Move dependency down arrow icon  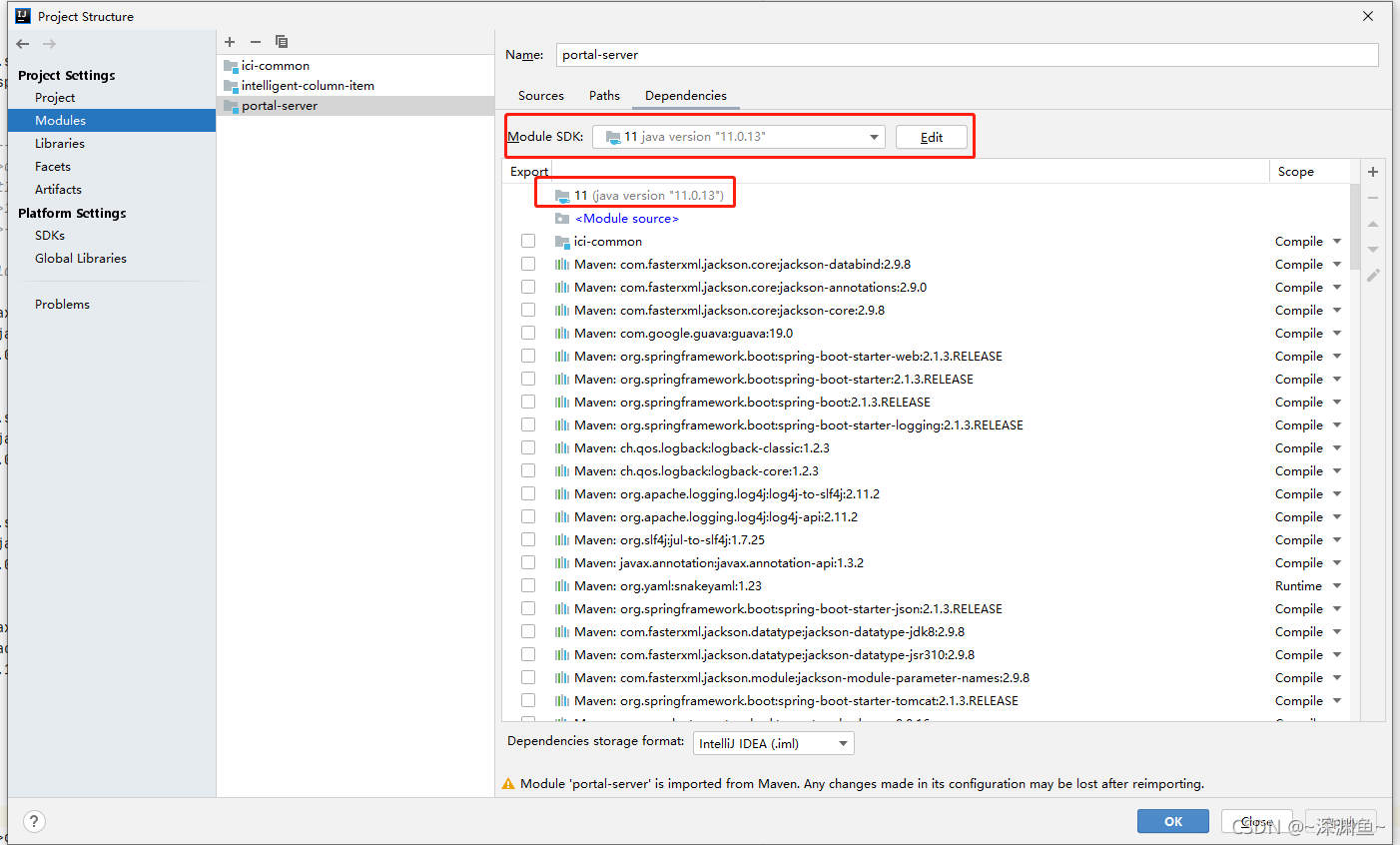1373,249
